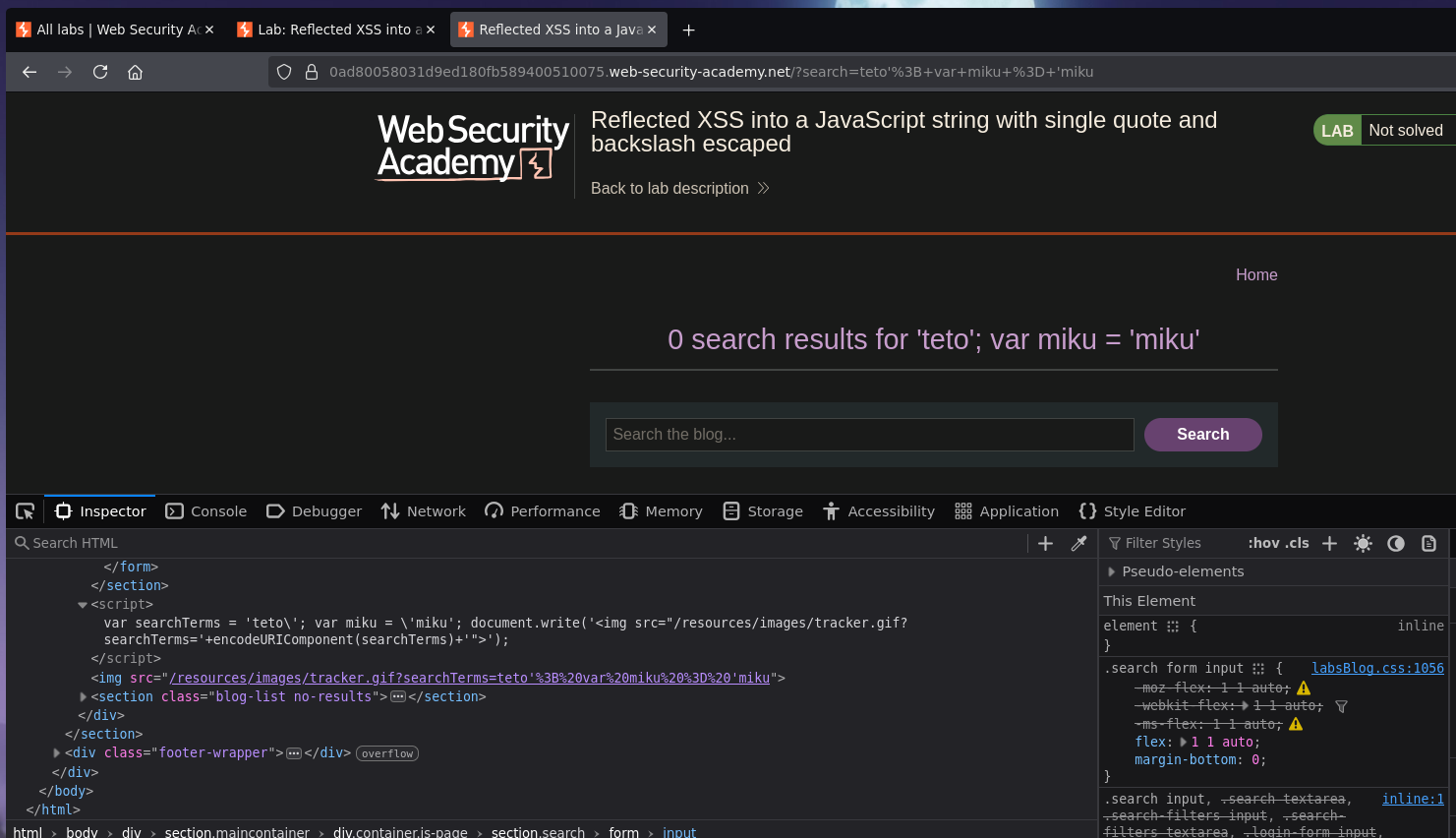Reload the current page
Screen dimensions: 1456x838
(100, 72)
